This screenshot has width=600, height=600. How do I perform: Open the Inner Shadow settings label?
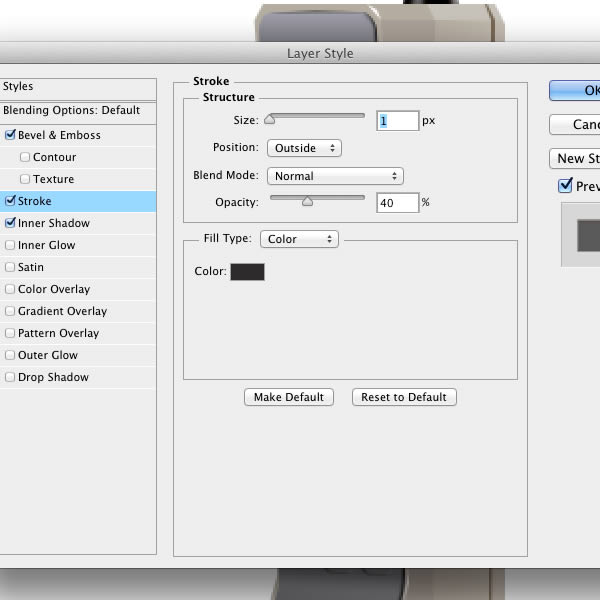[54, 223]
